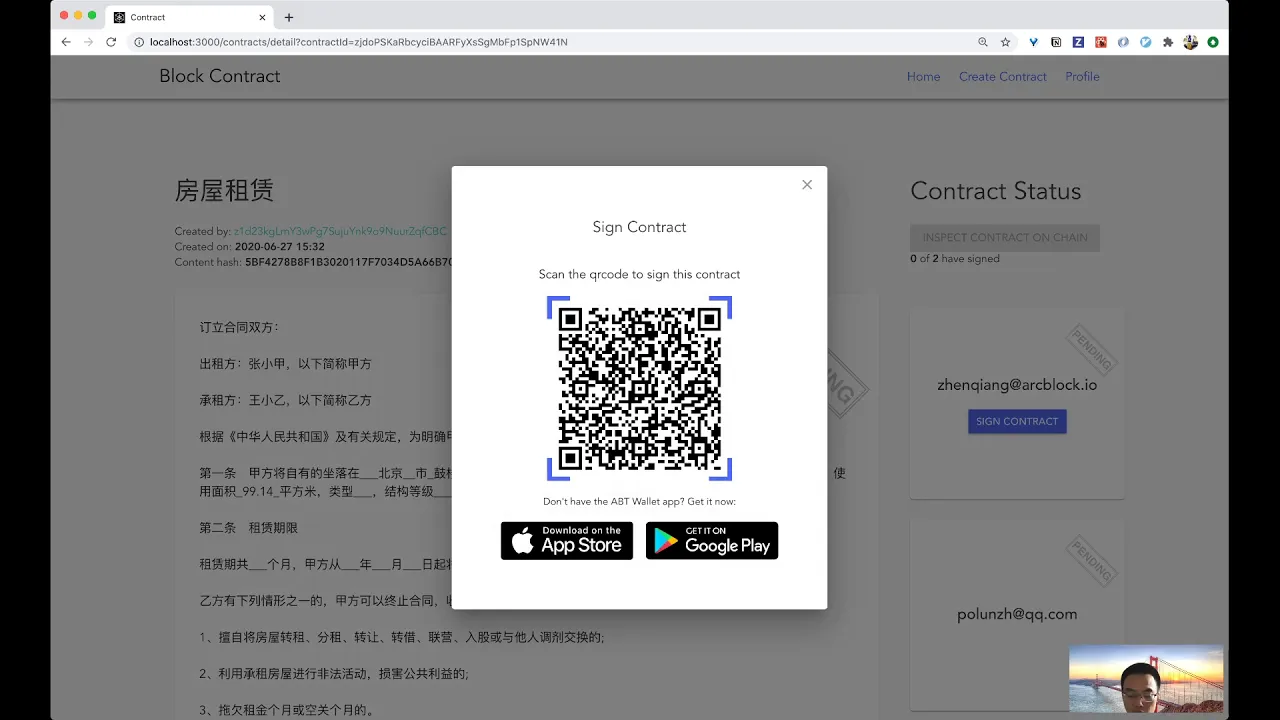Click the blue ring extension icon

1123,42
